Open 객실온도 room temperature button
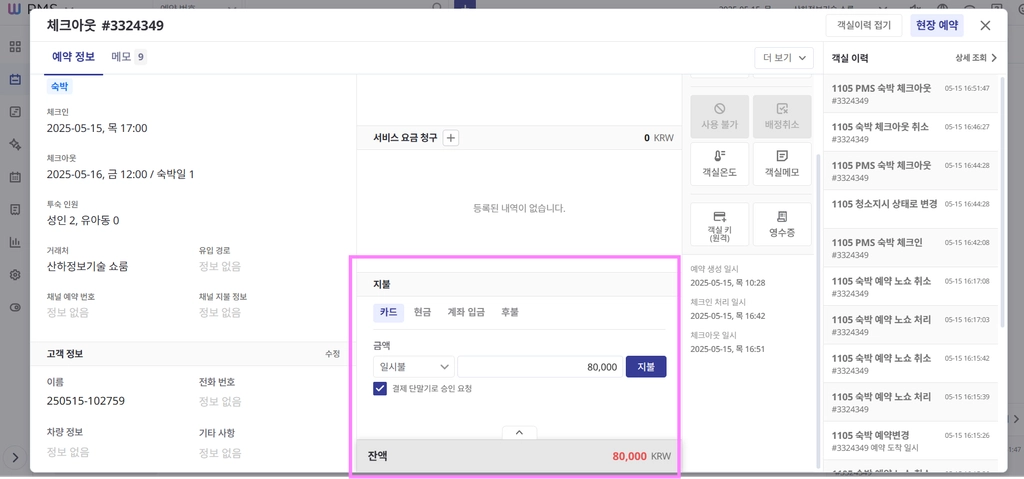 click(719, 165)
